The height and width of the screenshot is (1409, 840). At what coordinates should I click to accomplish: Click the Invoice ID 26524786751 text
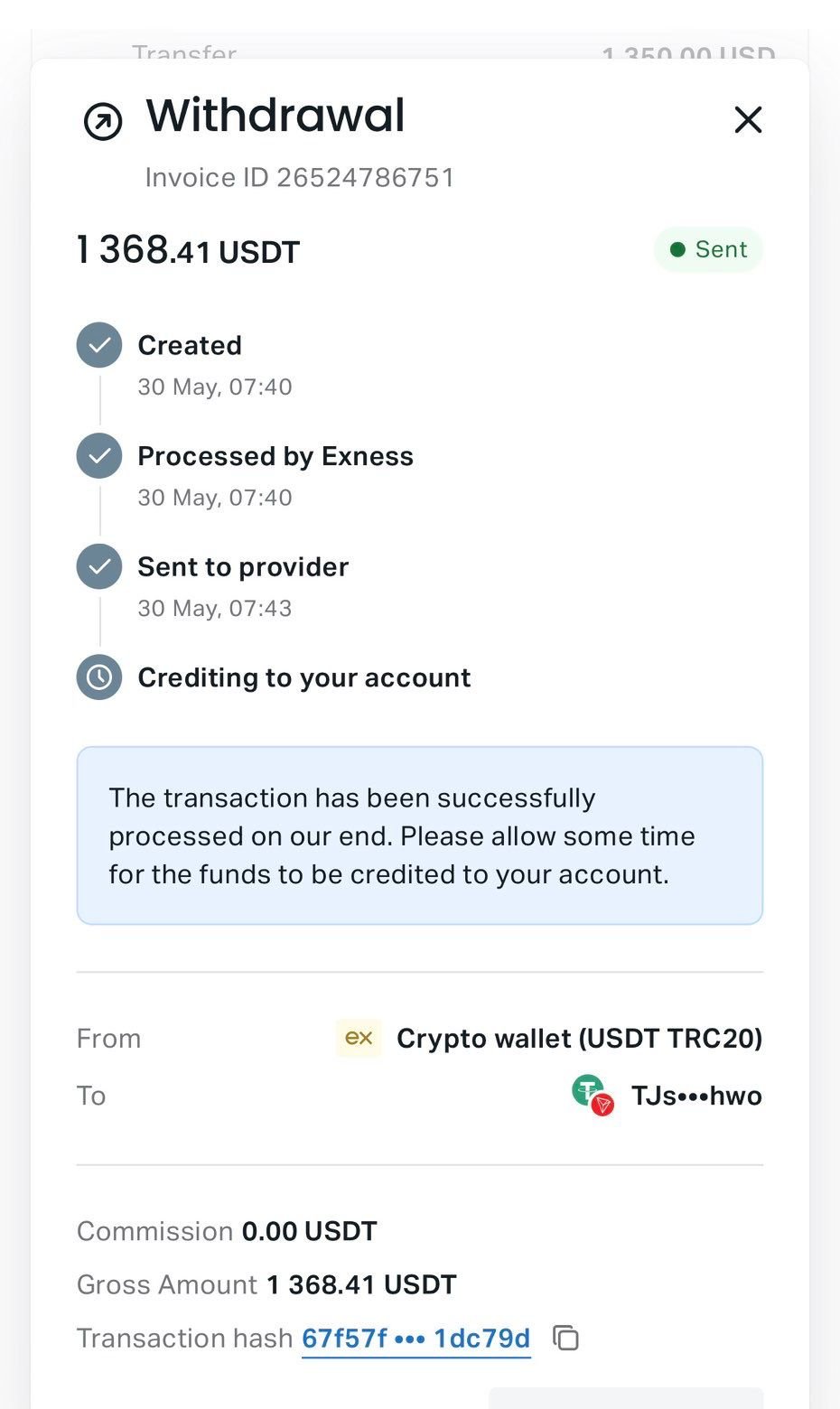(x=299, y=177)
